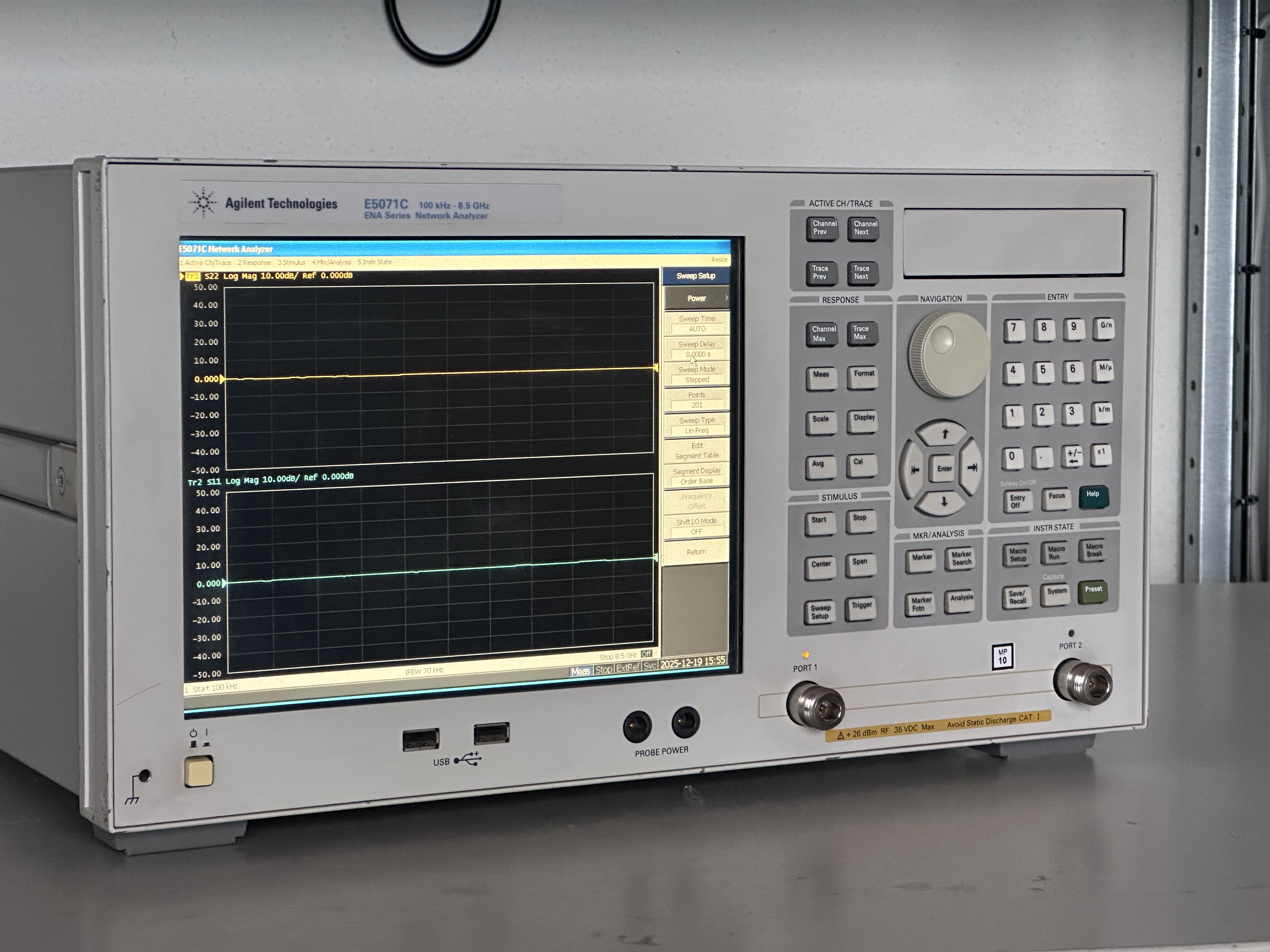Open the Edit Segment Table softkey
The height and width of the screenshot is (952, 1270).
tap(697, 450)
